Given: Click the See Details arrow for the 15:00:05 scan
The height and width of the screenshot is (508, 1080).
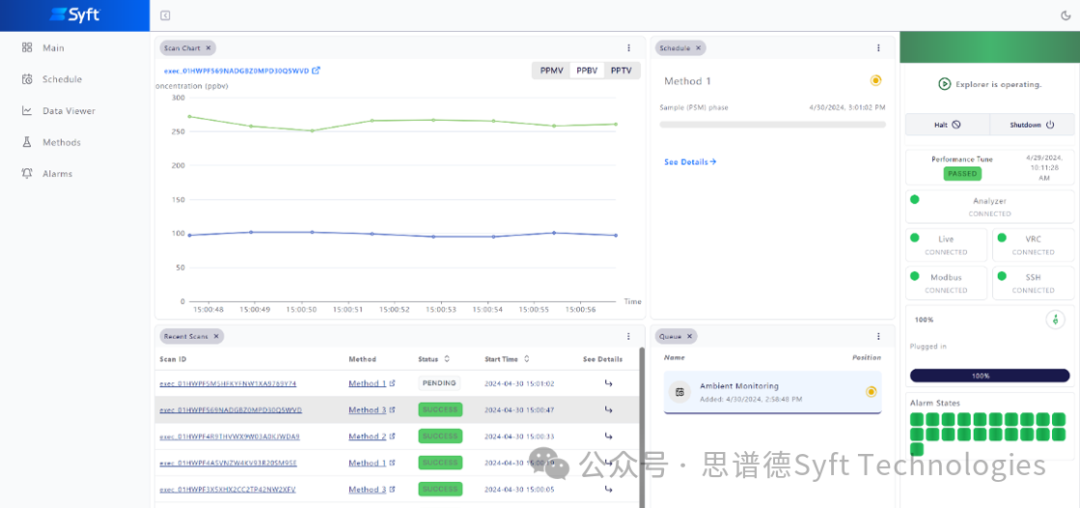Looking at the screenshot, I should click(x=608, y=489).
